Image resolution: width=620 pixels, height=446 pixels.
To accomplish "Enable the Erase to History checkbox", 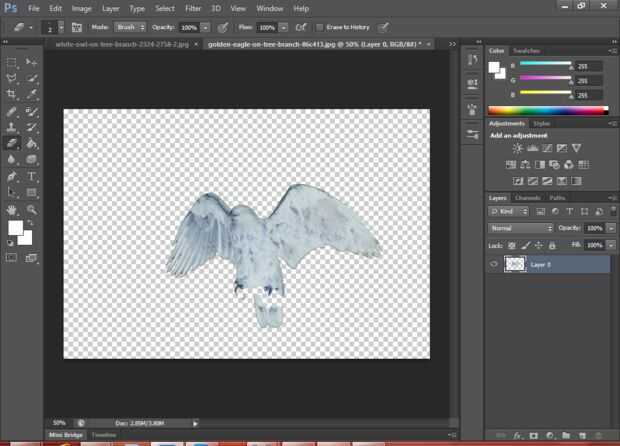I will click(319, 27).
